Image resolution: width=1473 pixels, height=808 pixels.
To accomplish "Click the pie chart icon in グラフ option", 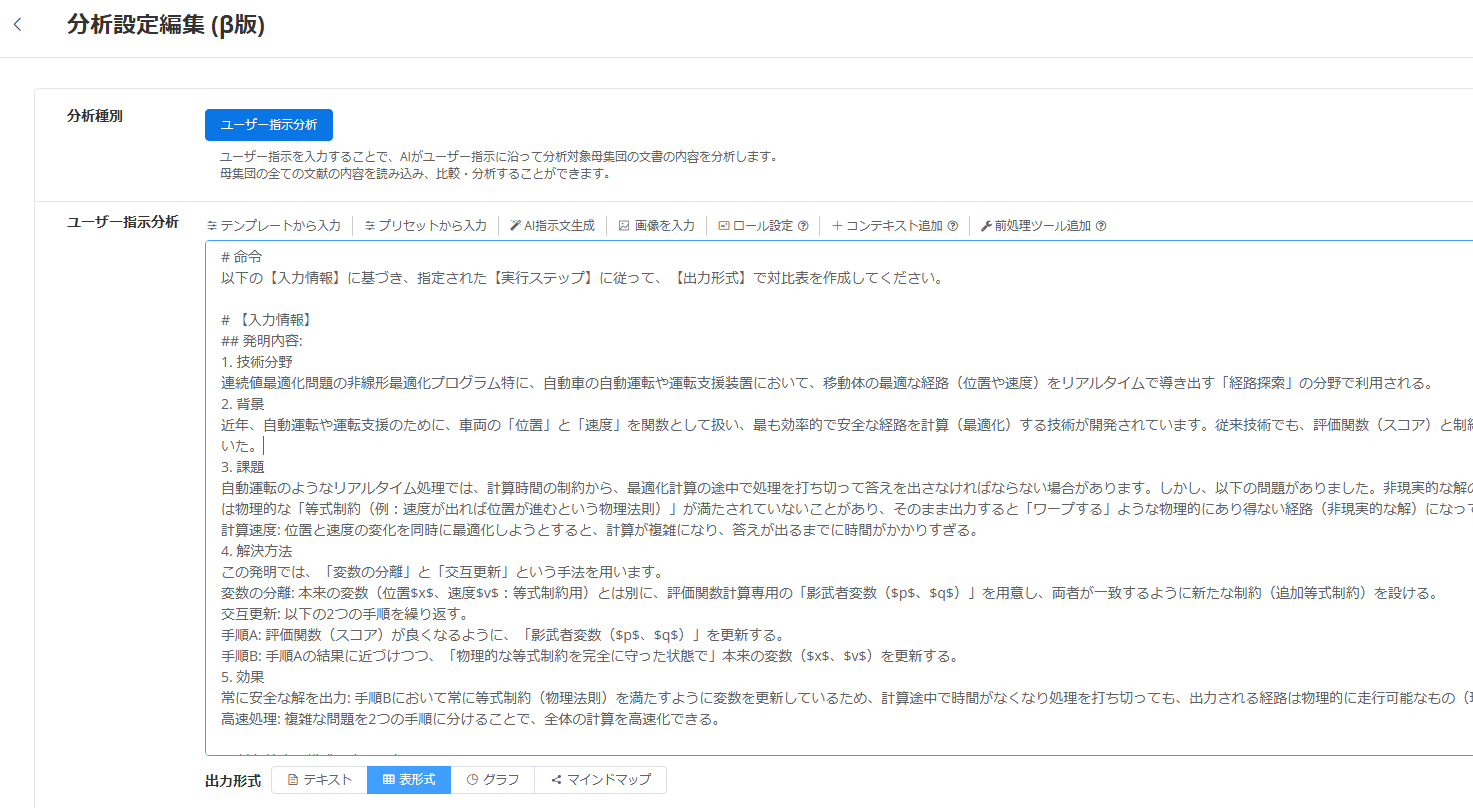I will click(472, 780).
